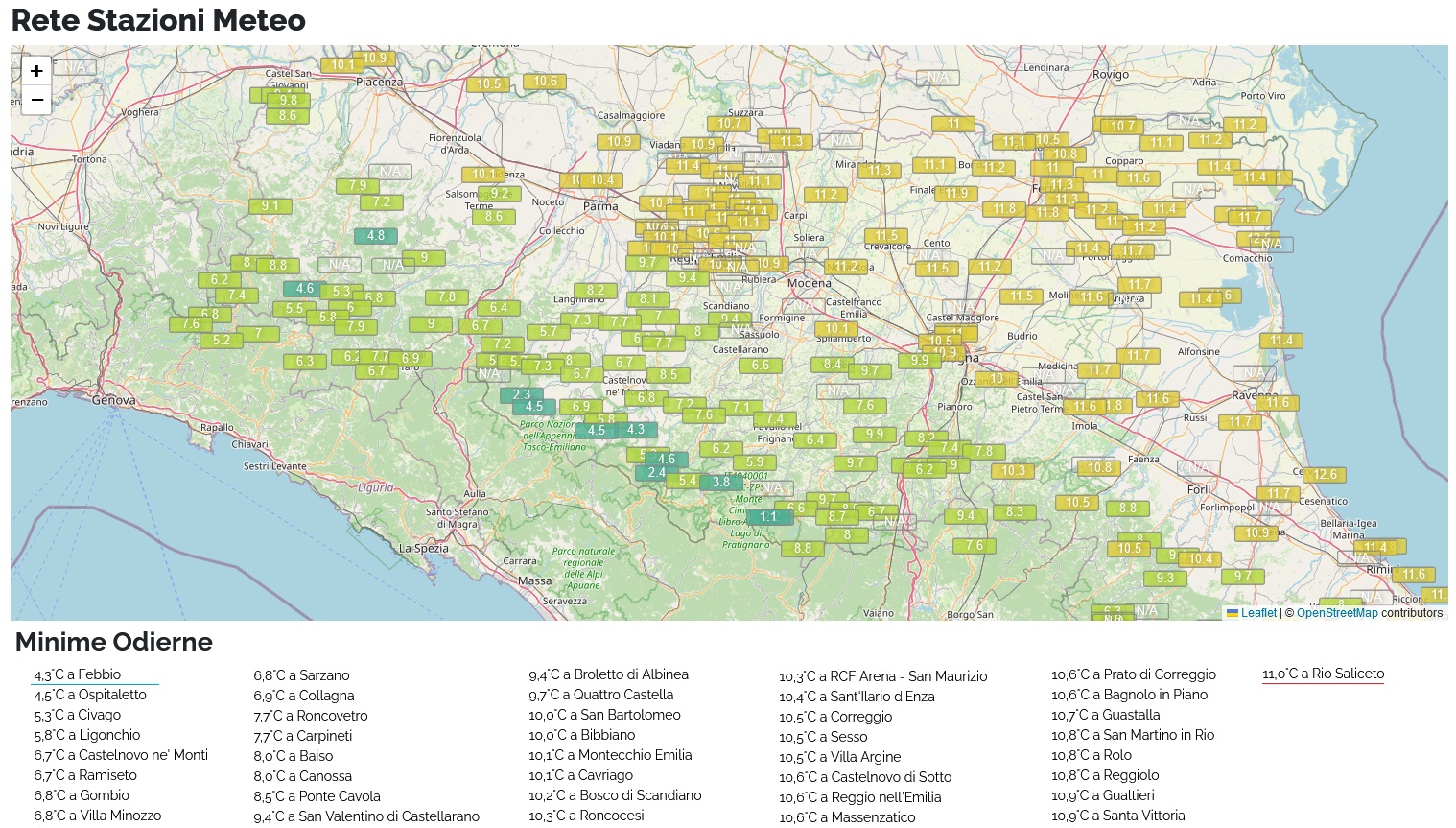Open the 3.8 station marker
Viewport: 1456px width, 828px height.
[x=720, y=483]
